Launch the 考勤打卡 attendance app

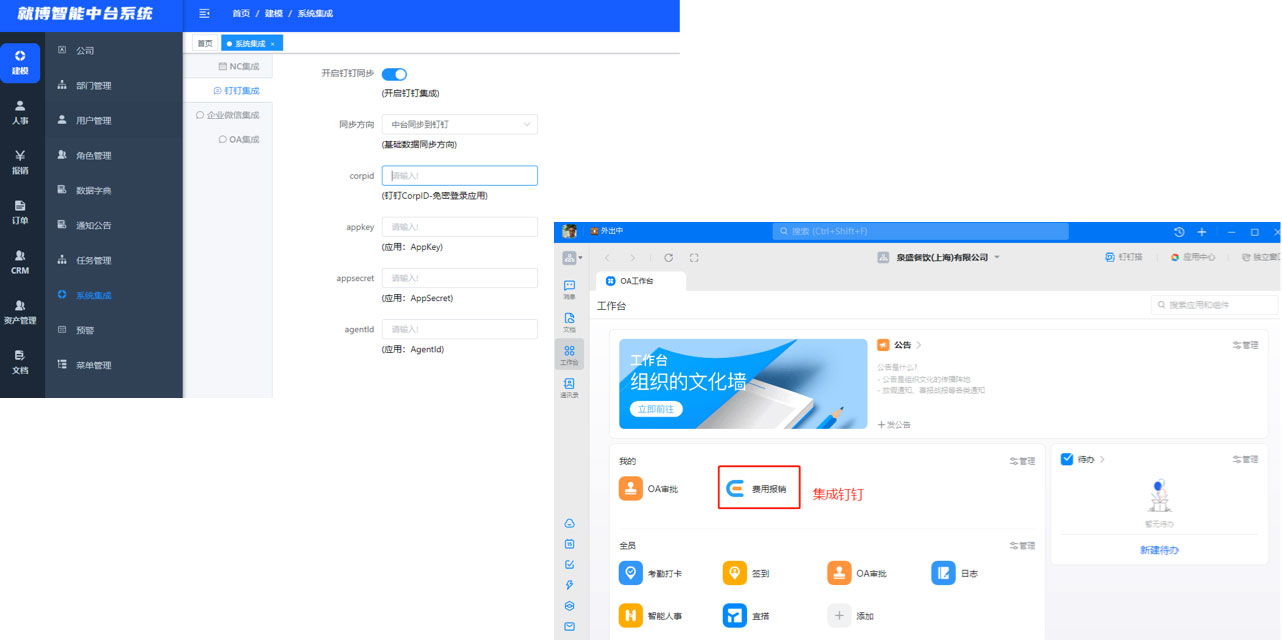pyautogui.click(x=630, y=573)
